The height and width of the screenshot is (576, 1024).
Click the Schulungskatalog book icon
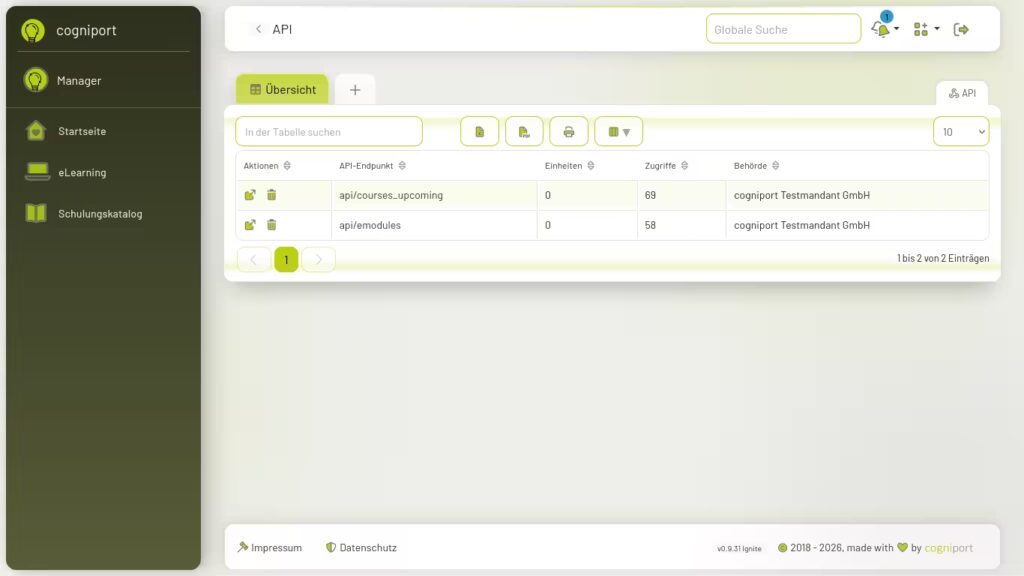36,213
